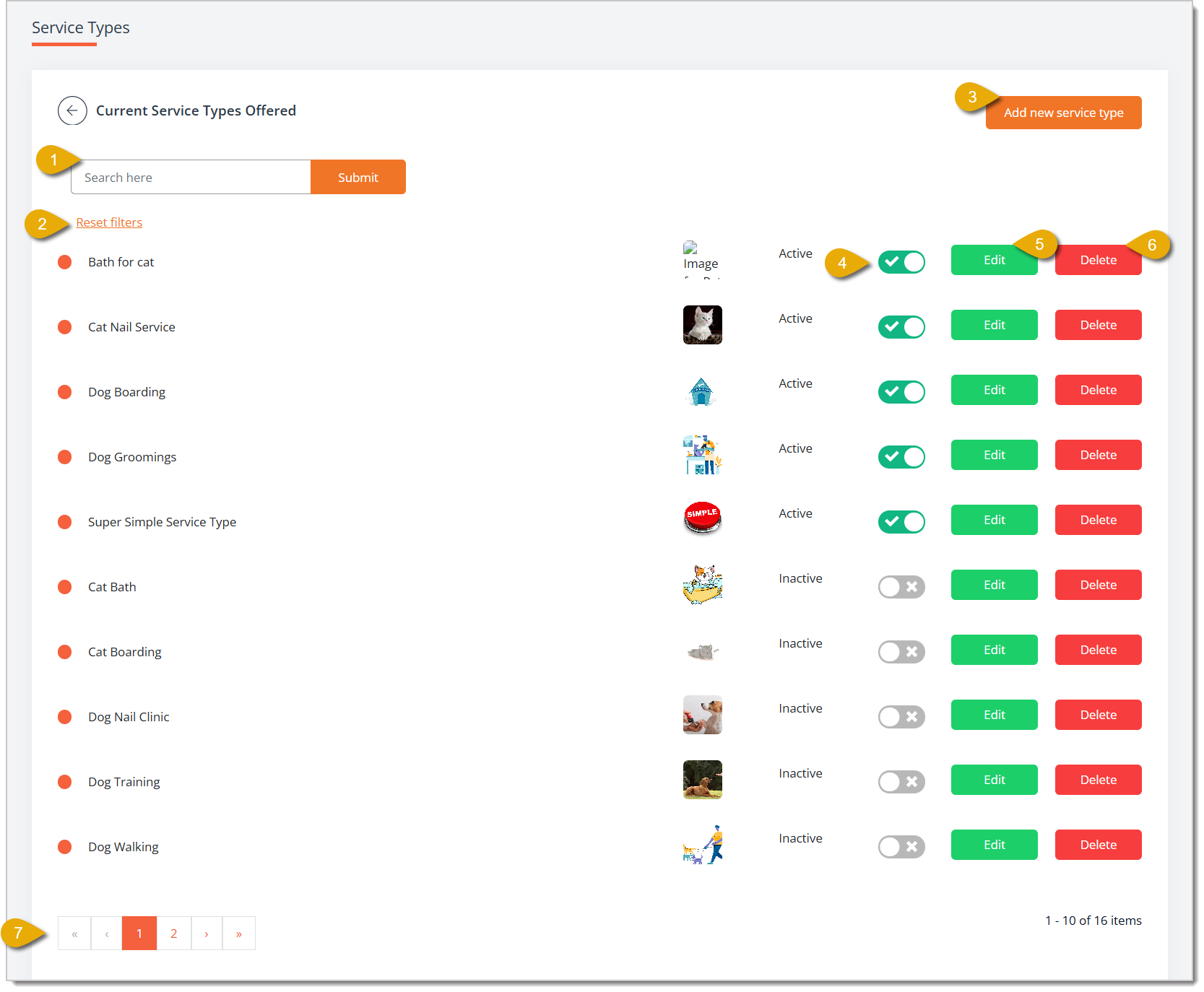Image resolution: width=1204 pixels, height=992 pixels.
Task: Delete the Cat Bath service
Action: tap(1098, 585)
